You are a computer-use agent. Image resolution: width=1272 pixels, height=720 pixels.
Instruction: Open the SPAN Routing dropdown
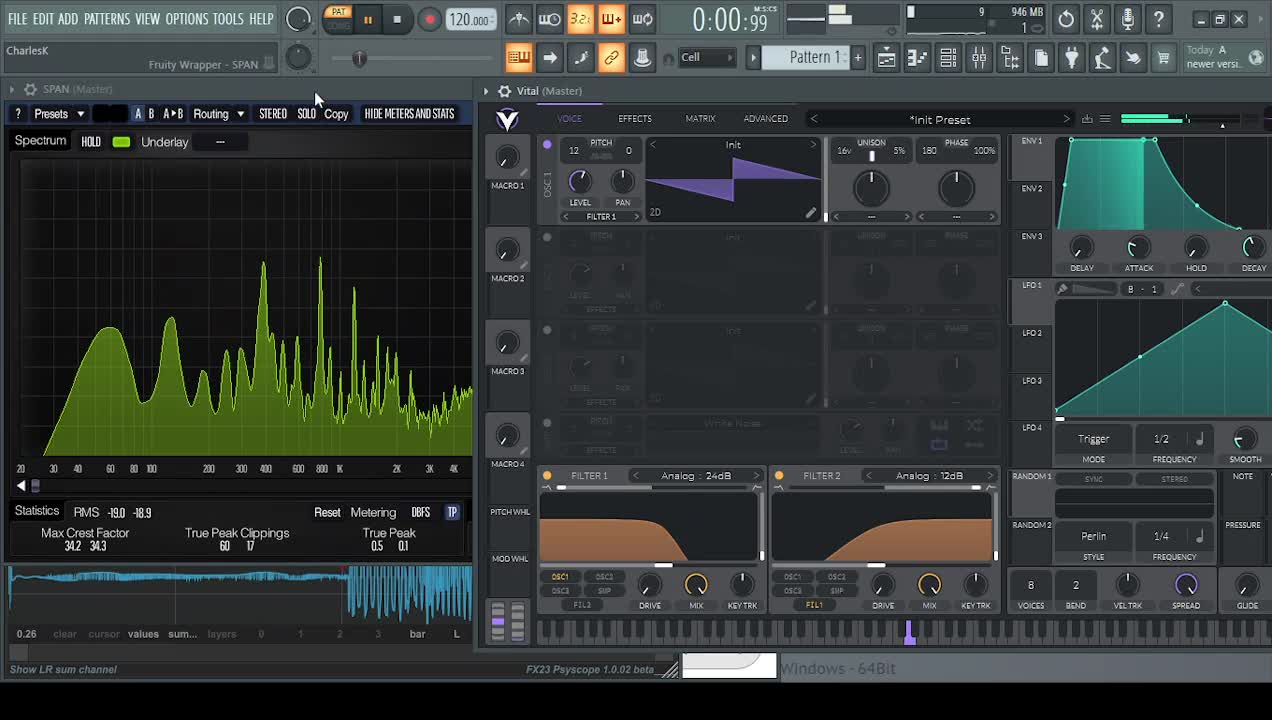(218, 114)
